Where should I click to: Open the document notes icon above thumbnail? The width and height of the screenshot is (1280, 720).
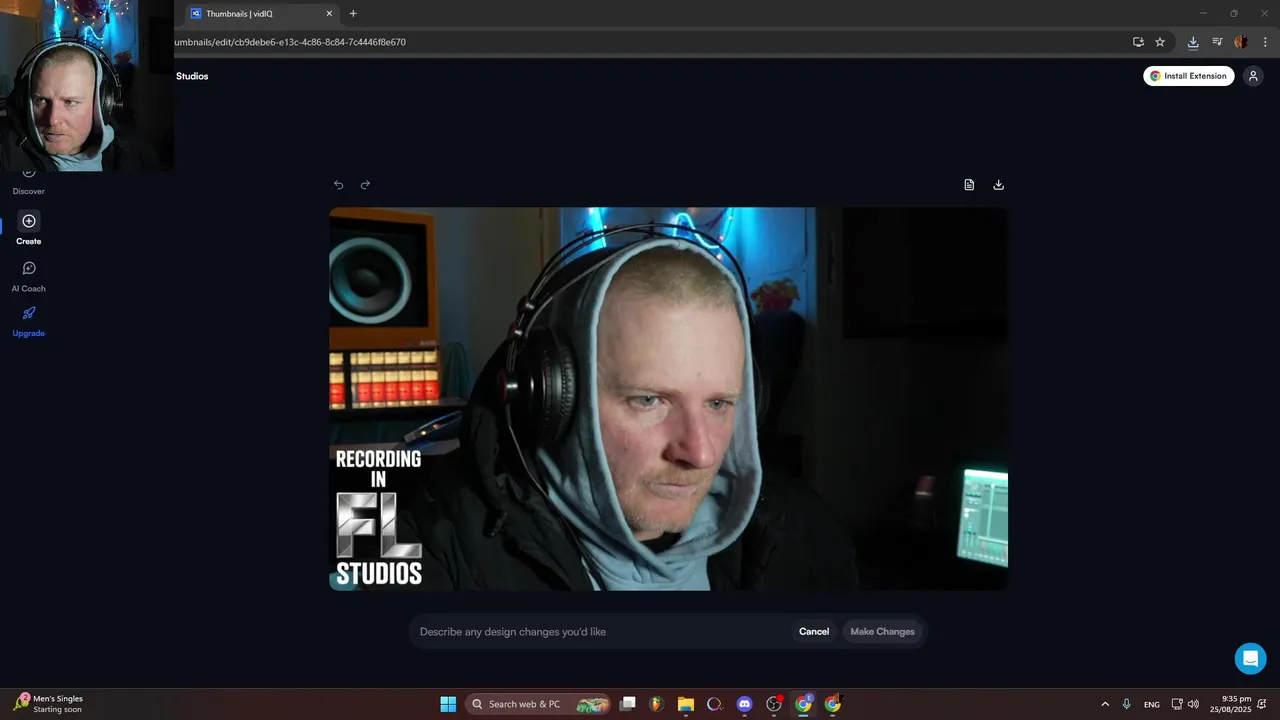(x=969, y=185)
